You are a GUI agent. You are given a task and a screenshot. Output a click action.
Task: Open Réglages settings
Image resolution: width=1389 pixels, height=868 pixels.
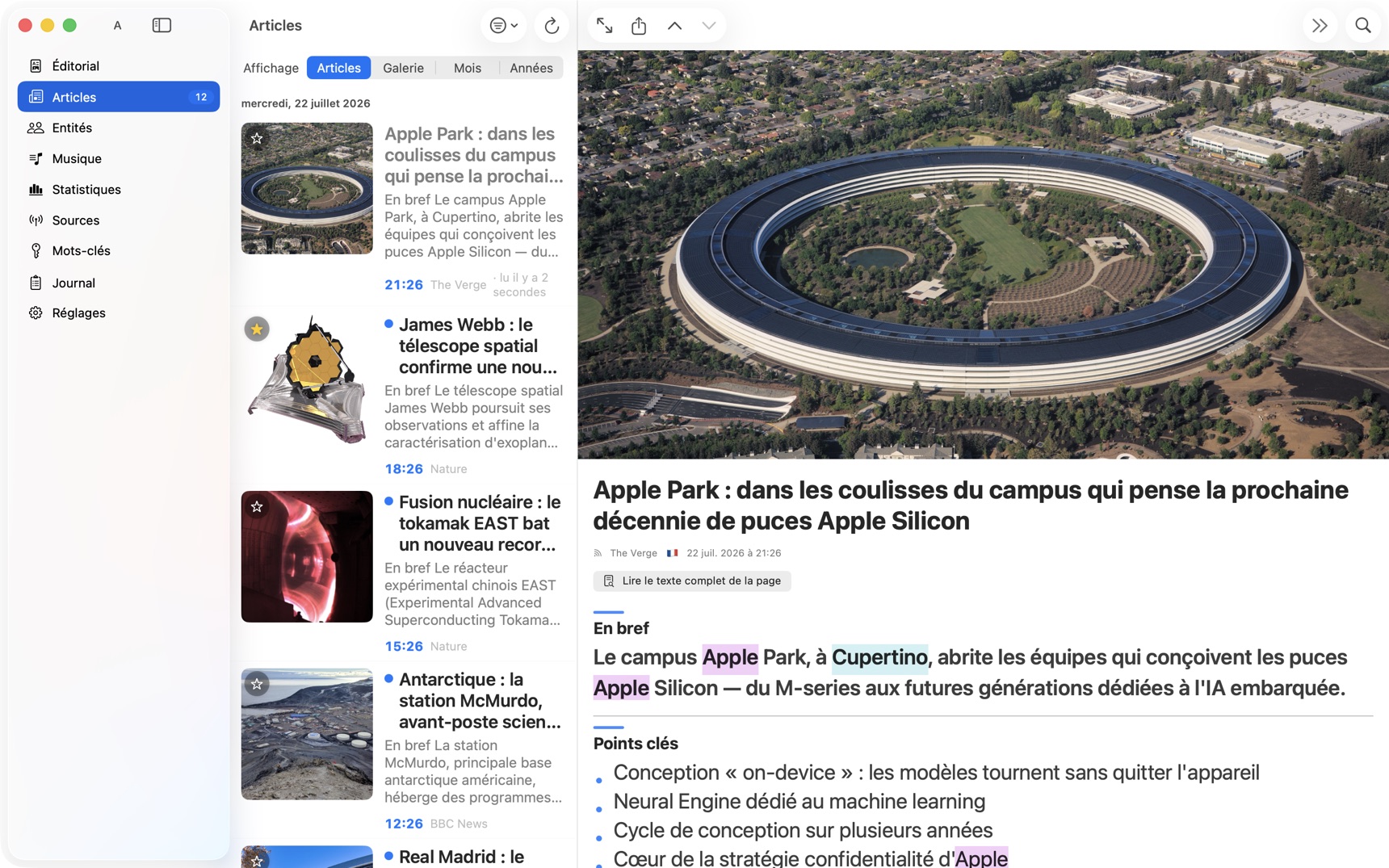click(x=119, y=312)
